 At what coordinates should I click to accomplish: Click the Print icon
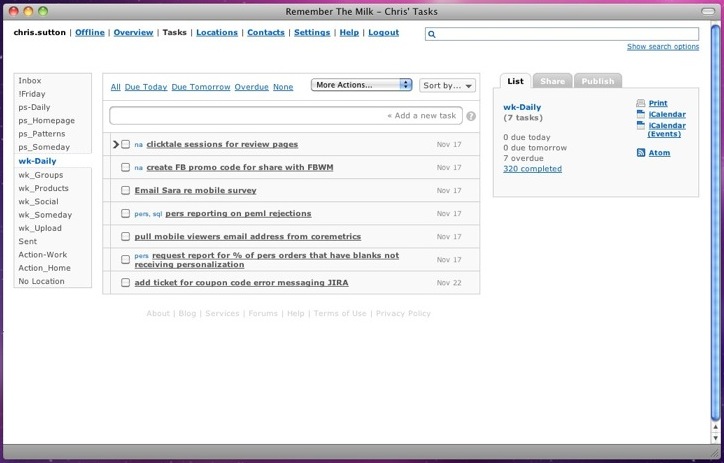[640, 103]
